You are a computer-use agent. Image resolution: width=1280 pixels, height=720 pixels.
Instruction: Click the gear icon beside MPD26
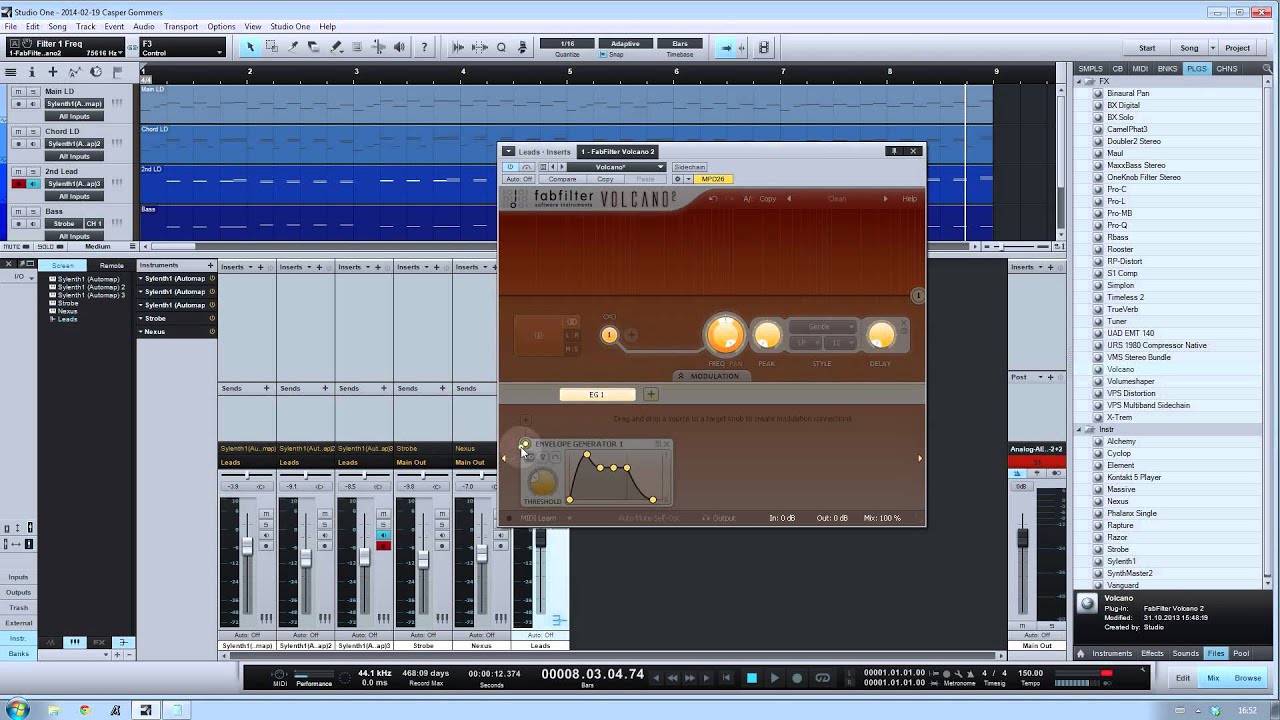click(x=677, y=179)
